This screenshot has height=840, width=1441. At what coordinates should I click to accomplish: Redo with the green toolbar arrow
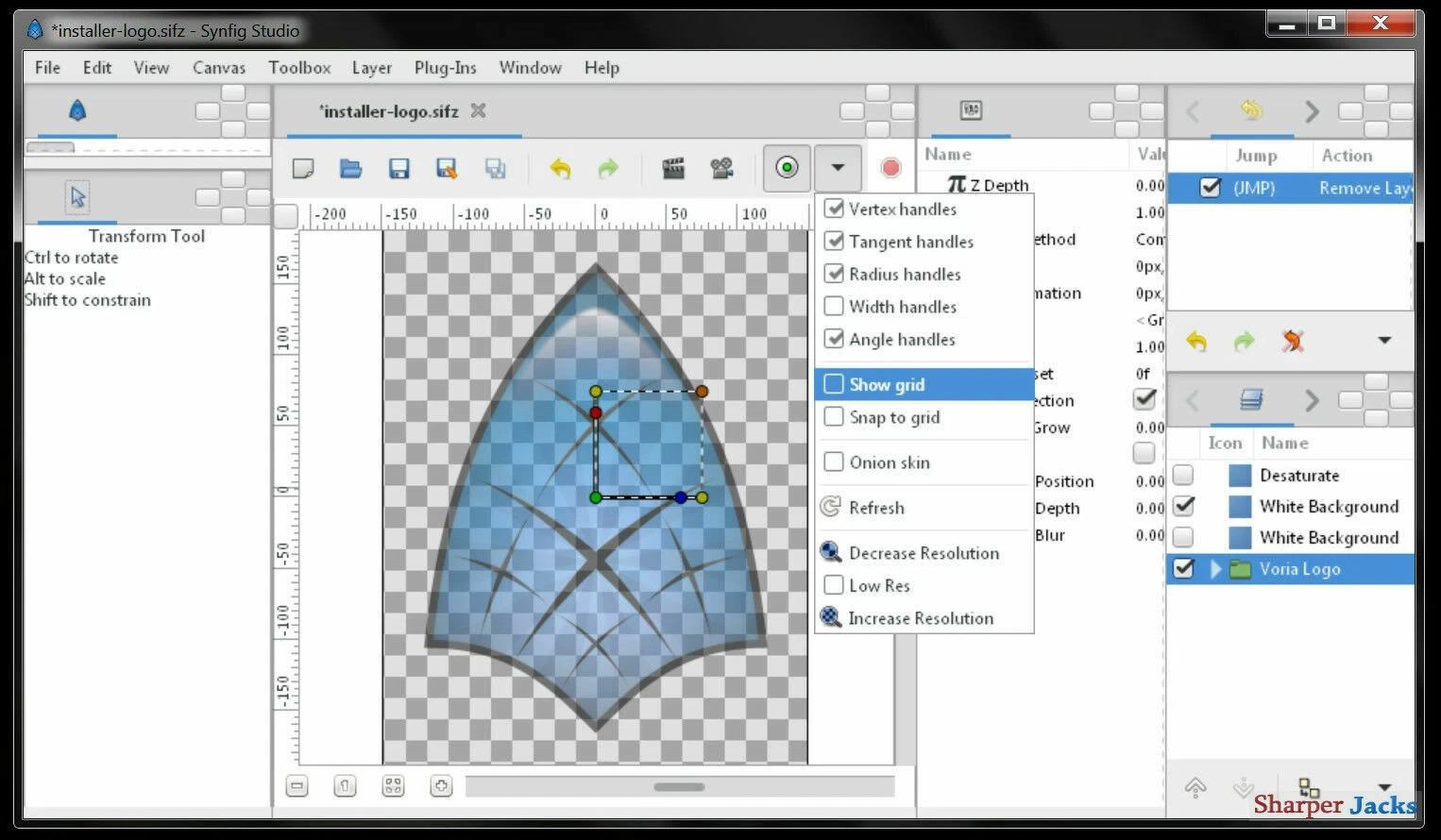coord(608,168)
